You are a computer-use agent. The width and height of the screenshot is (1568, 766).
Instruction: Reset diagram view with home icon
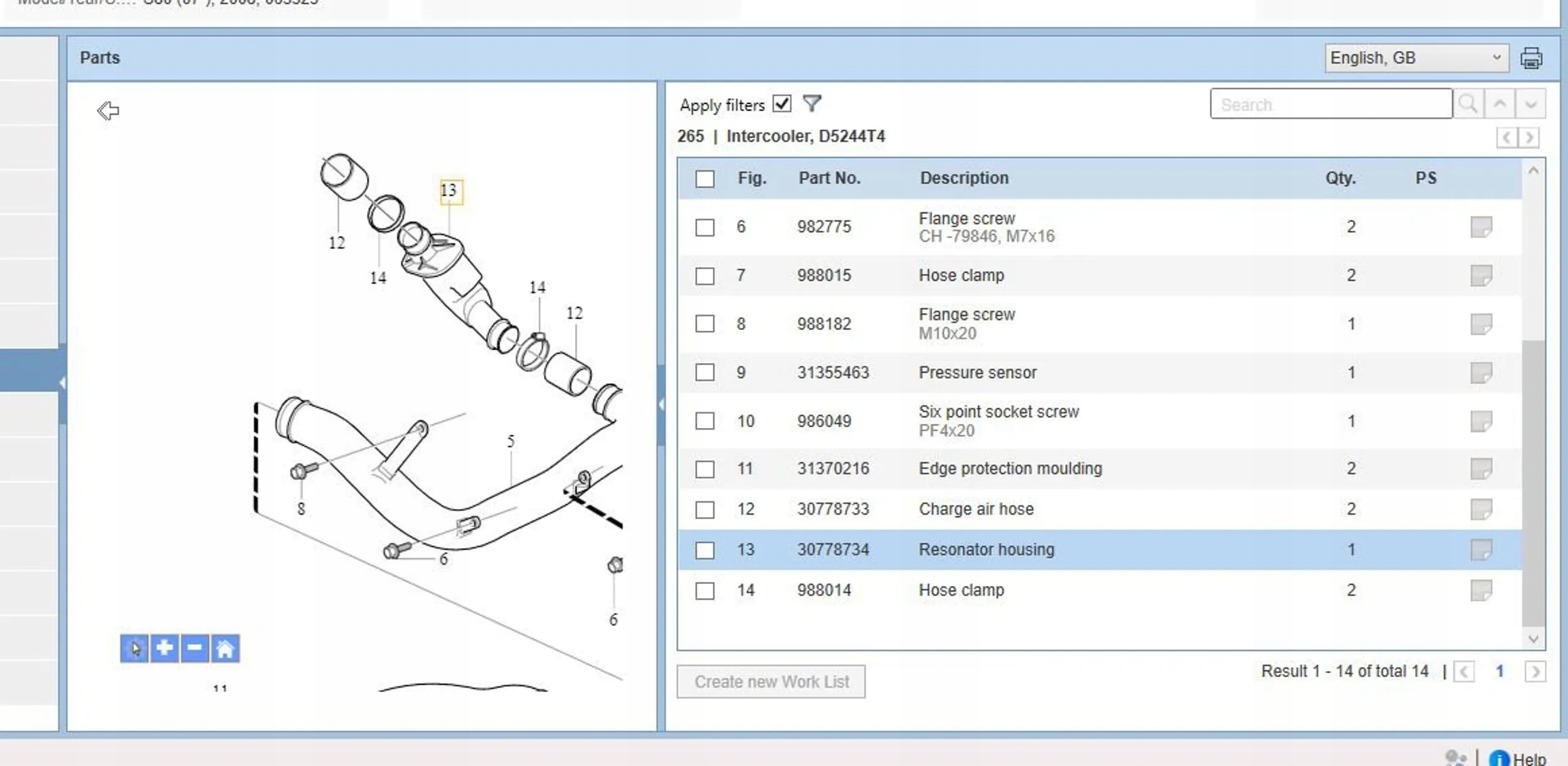pos(225,648)
